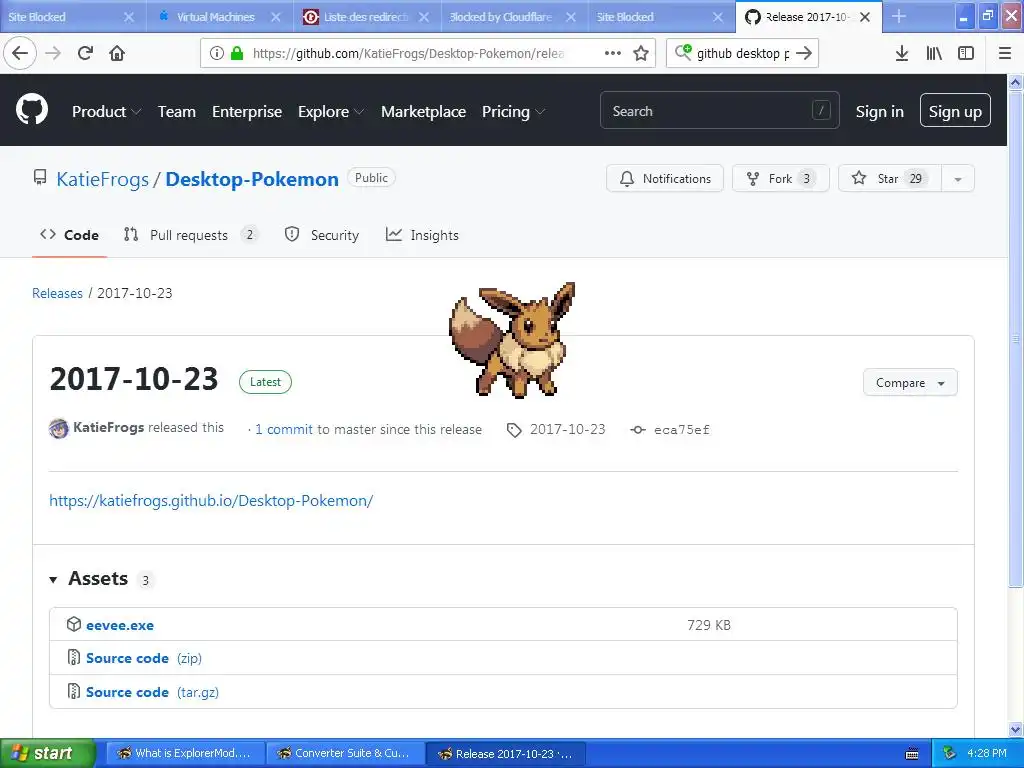
Task: Open the Security tab
Action: click(x=322, y=235)
